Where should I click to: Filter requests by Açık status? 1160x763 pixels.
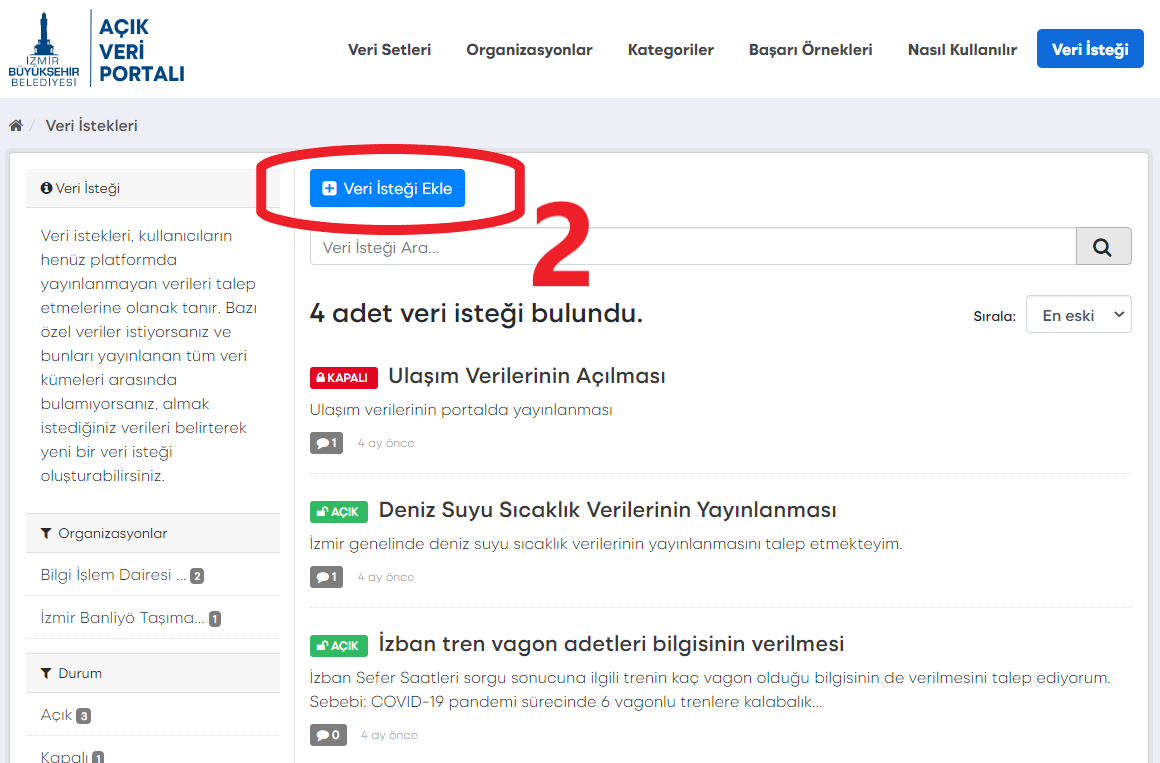[x=57, y=716]
